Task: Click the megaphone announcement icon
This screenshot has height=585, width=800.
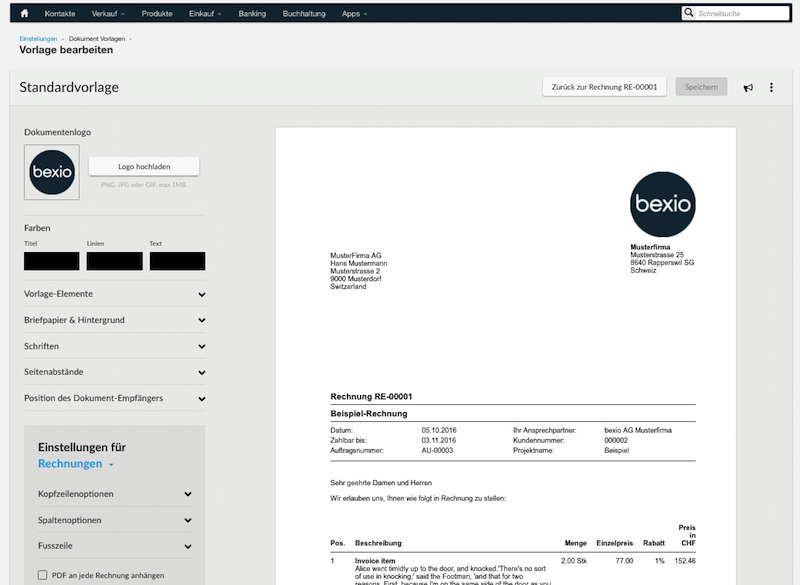Action: point(748,88)
